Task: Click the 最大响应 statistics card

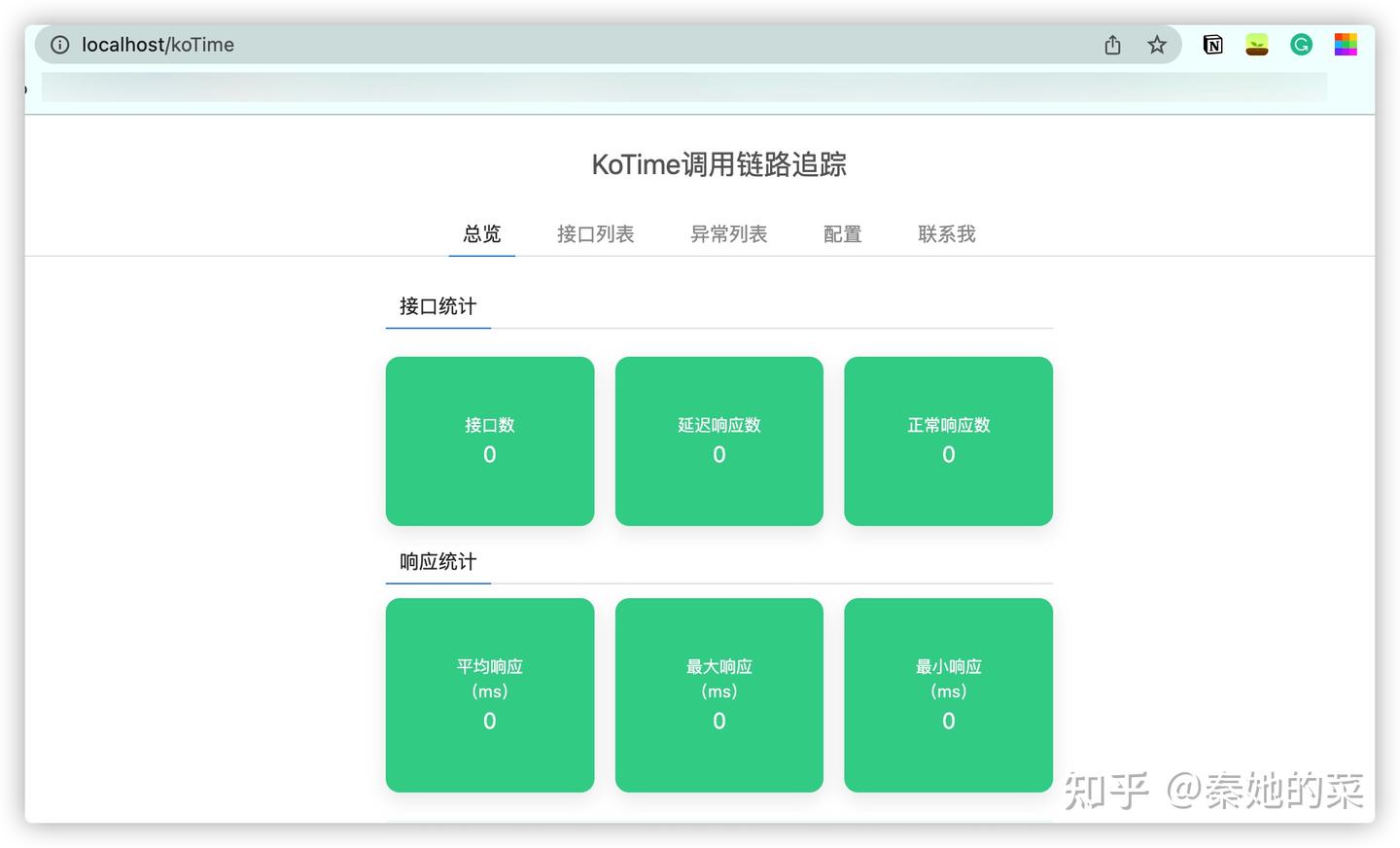Action: point(718,694)
